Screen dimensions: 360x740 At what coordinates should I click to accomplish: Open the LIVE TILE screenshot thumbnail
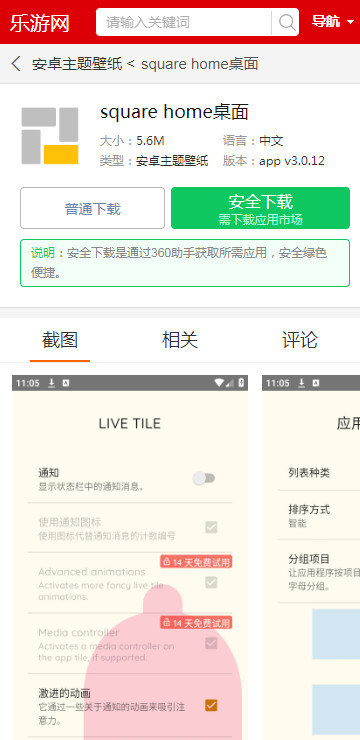pos(130,557)
